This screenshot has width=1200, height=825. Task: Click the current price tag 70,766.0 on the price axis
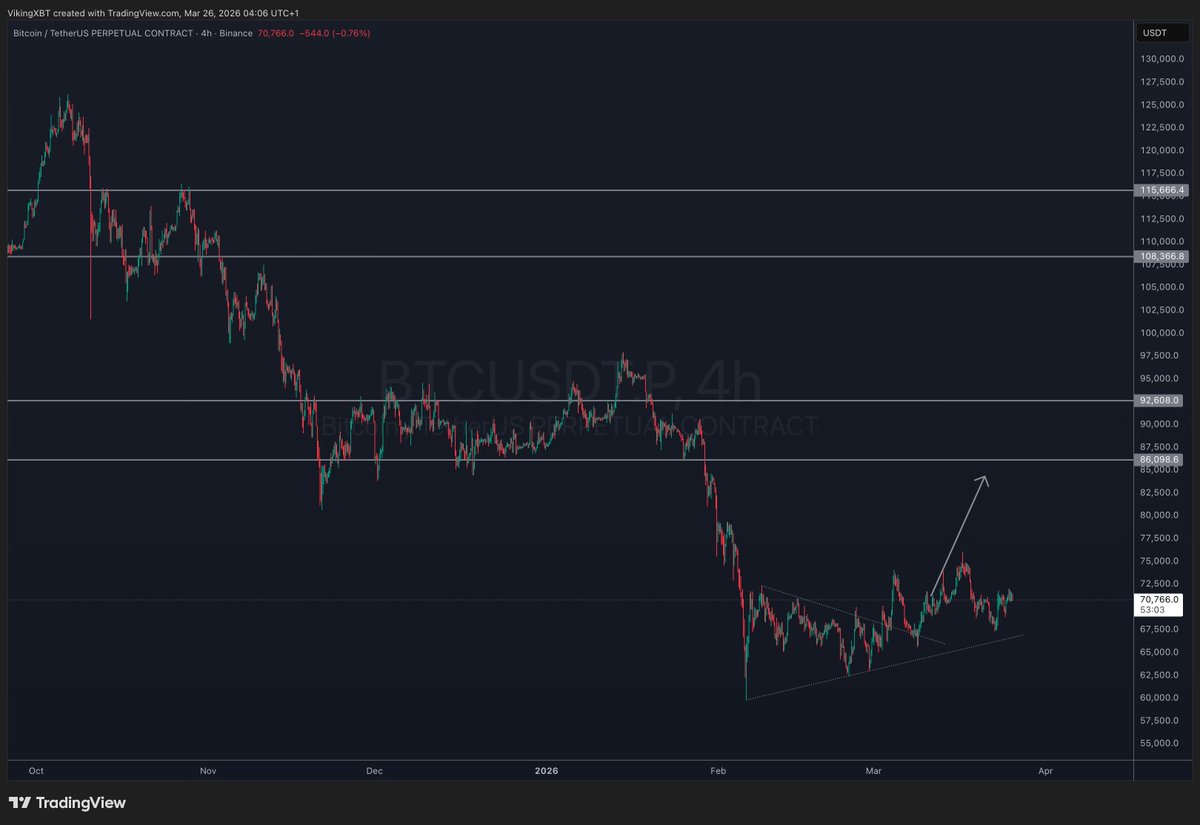tap(1160, 600)
